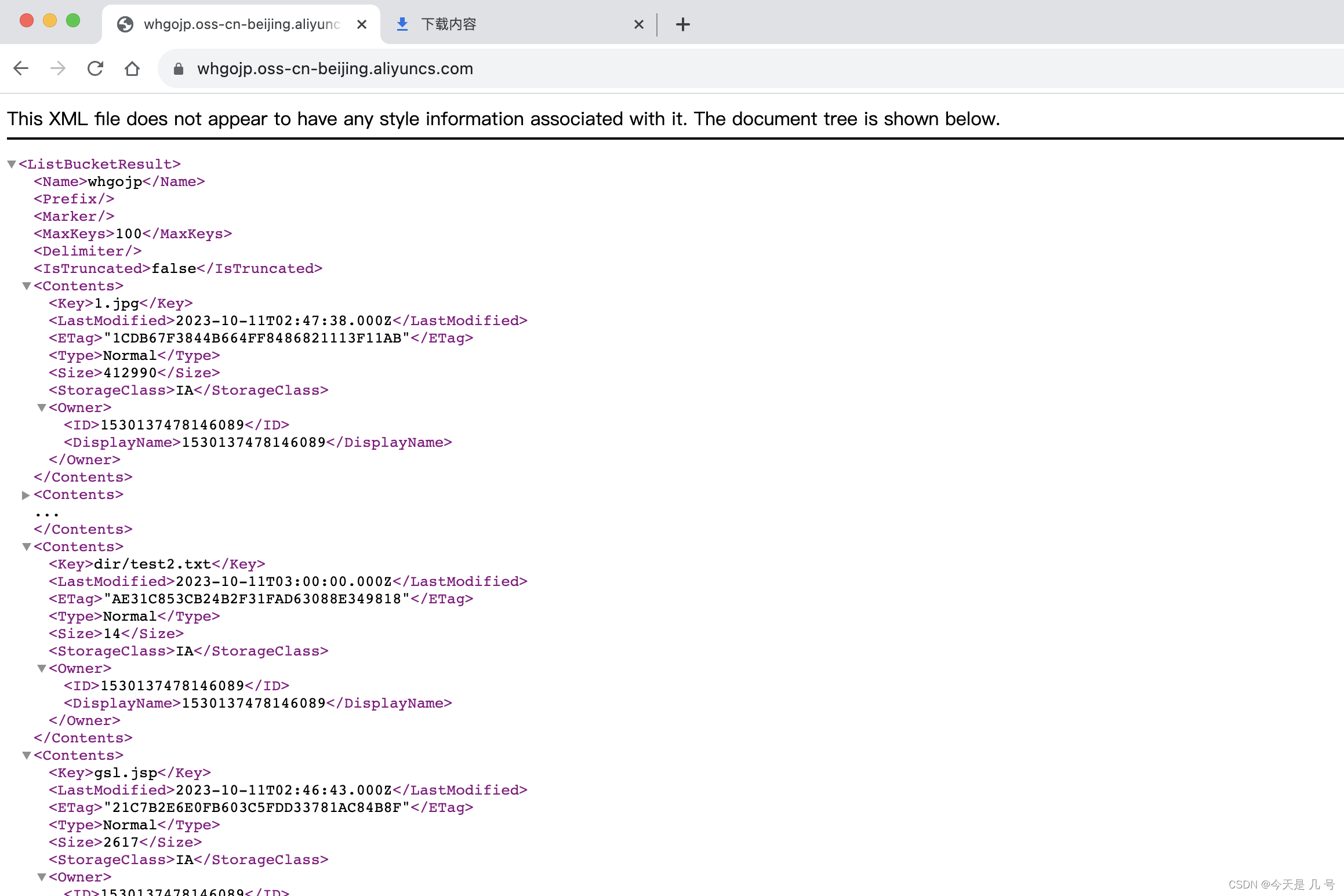Click the Size value 412990
Screen dimensions: 1344x896
tap(130, 373)
